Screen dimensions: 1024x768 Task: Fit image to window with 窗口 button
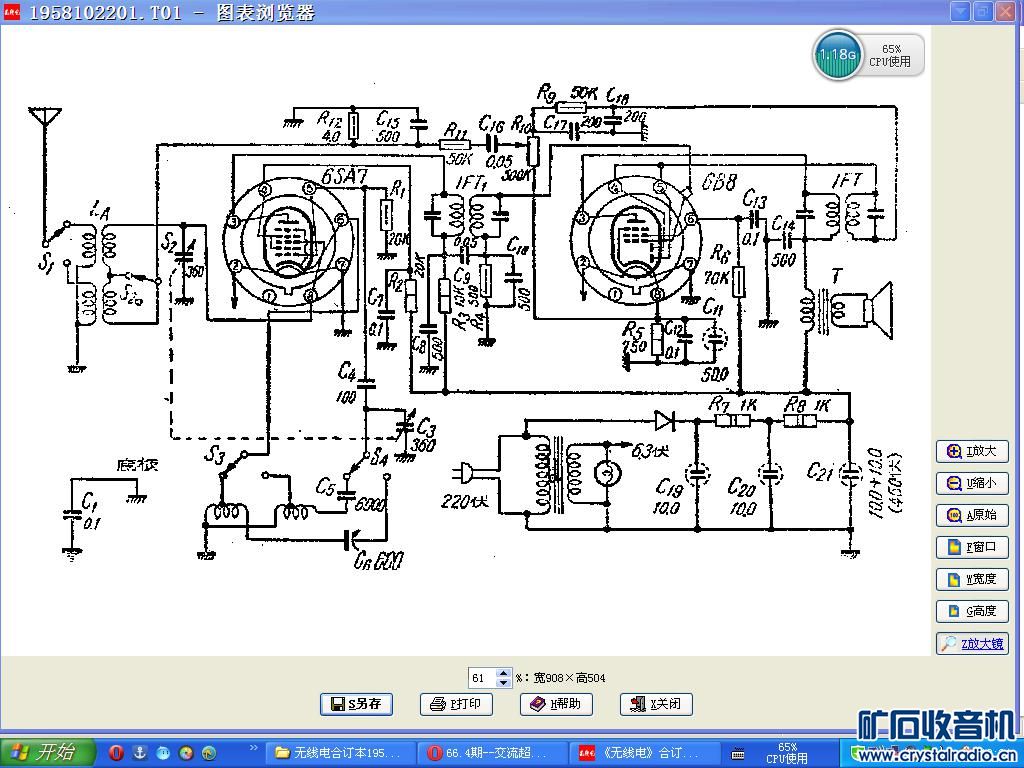point(971,548)
